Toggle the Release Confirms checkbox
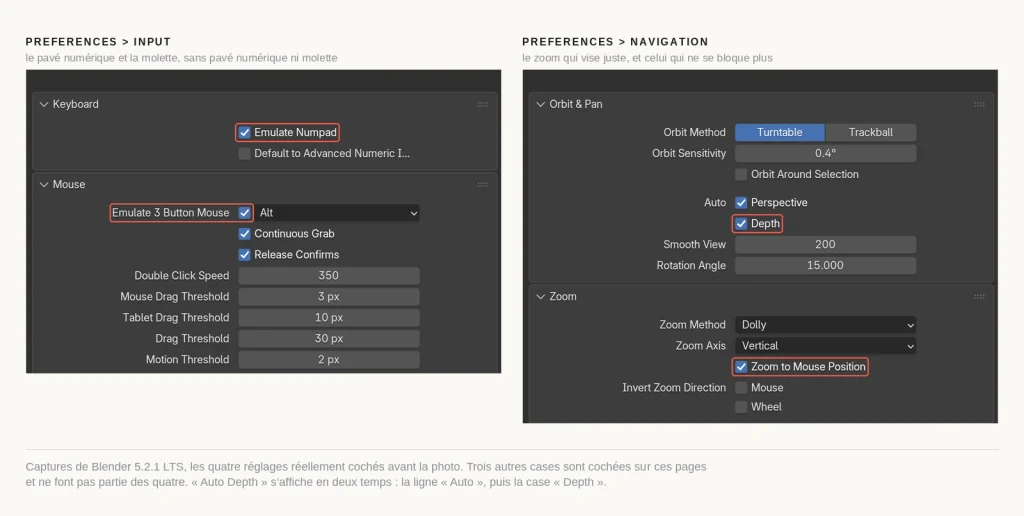The image size is (1024, 516). [244, 254]
